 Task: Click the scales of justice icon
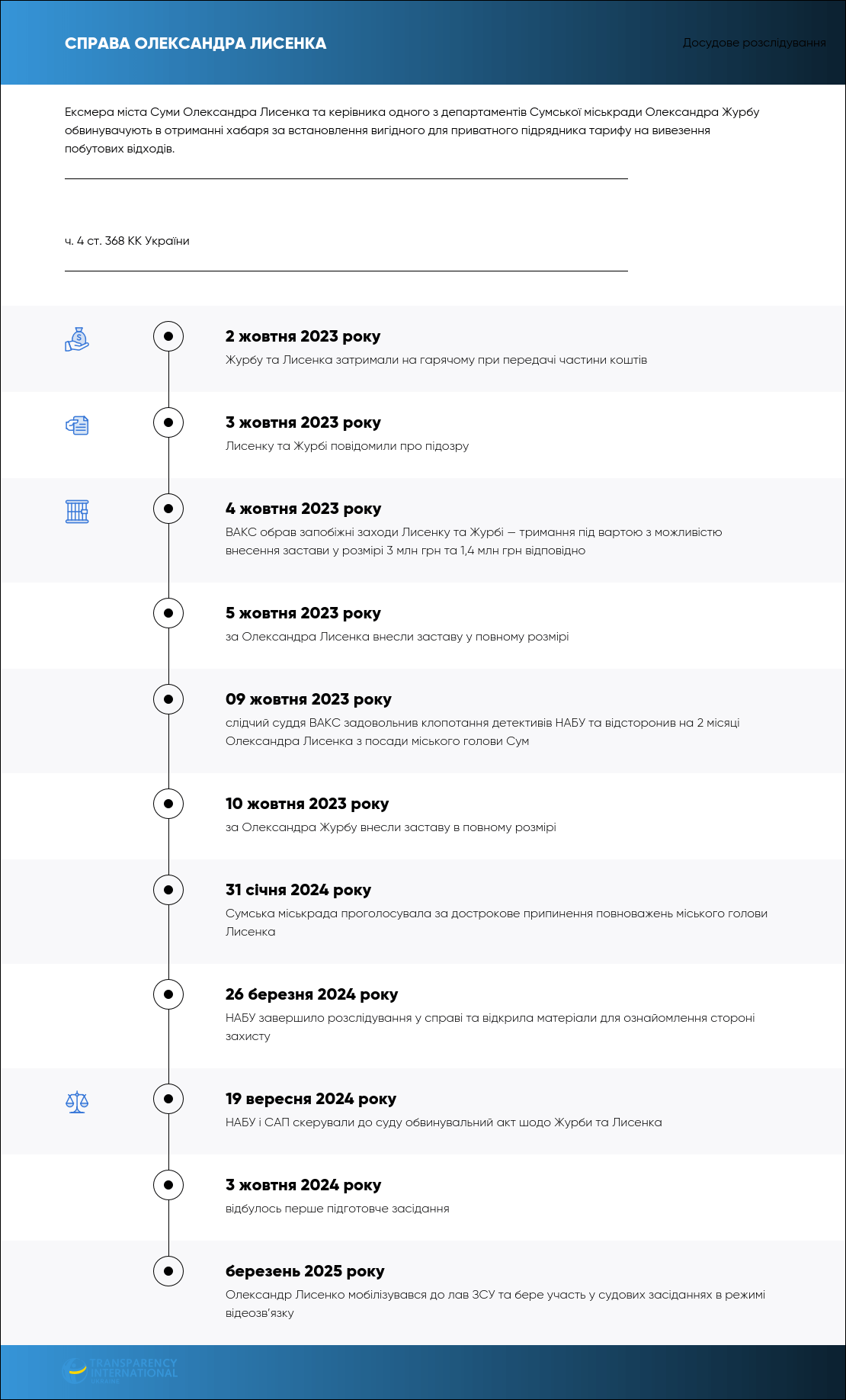point(77,1101)
